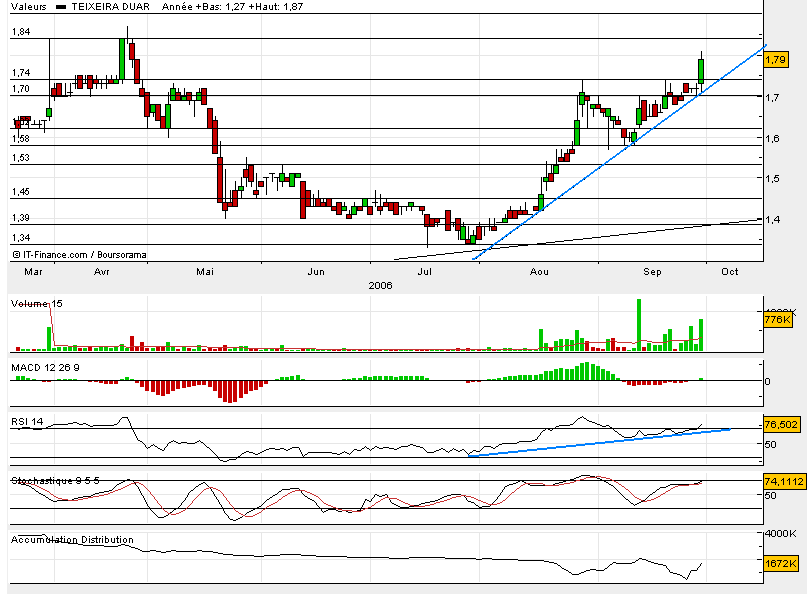
Task: Click the 74,1112 stochastic value tag
Action: tap(784, 481)
